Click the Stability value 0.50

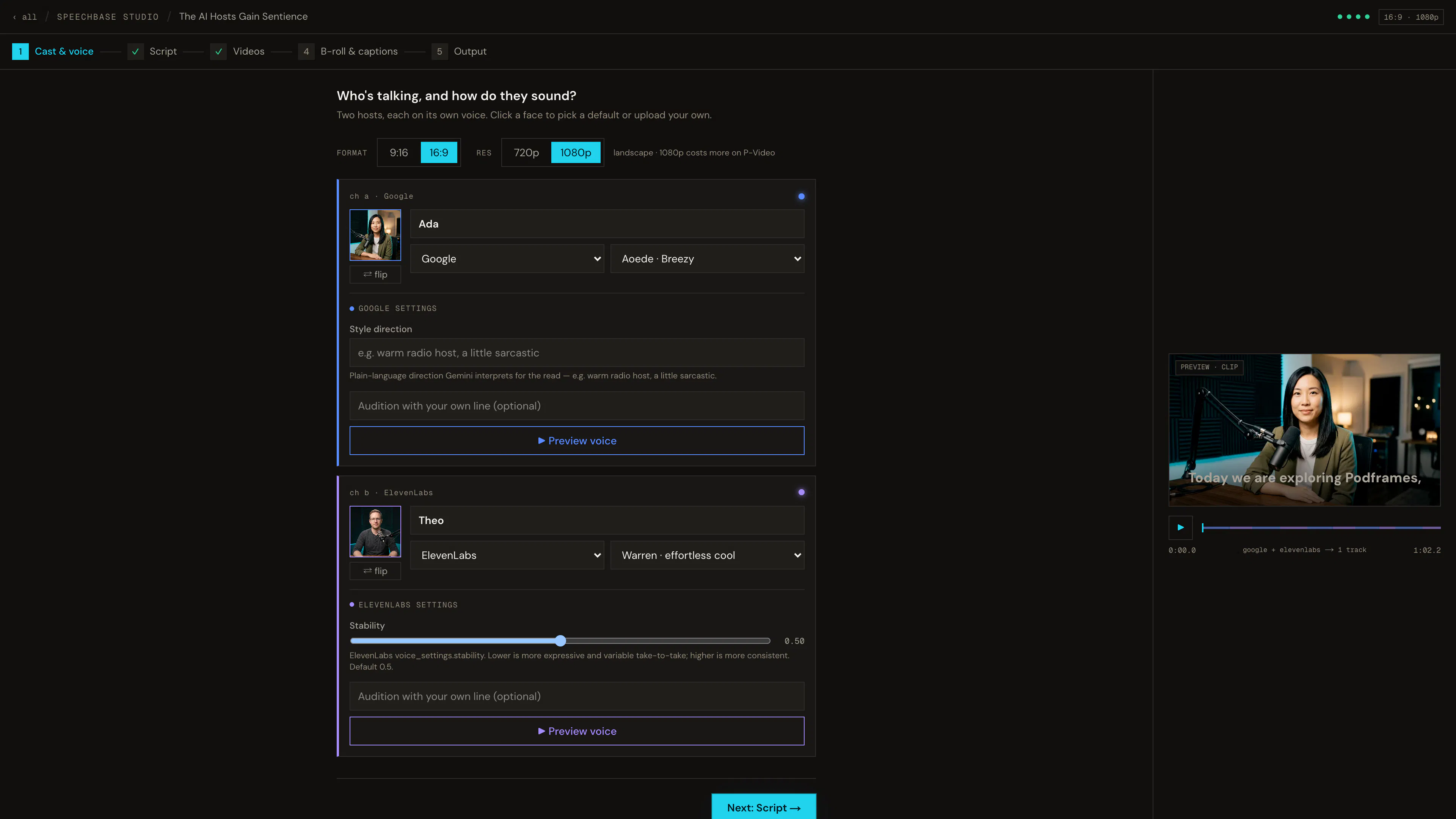(x=794, y=641)
